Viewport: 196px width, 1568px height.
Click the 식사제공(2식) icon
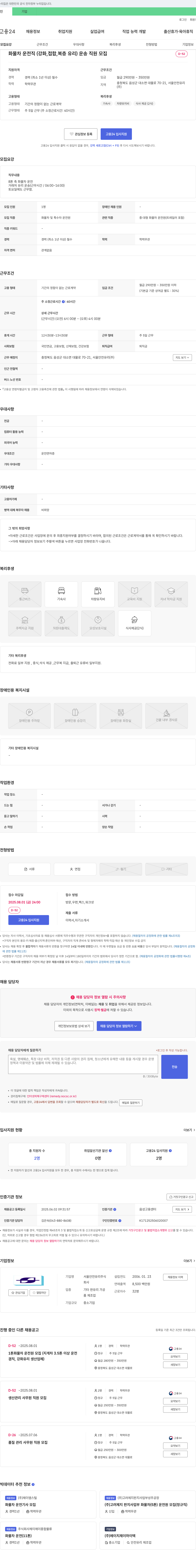tap(135, 623)
